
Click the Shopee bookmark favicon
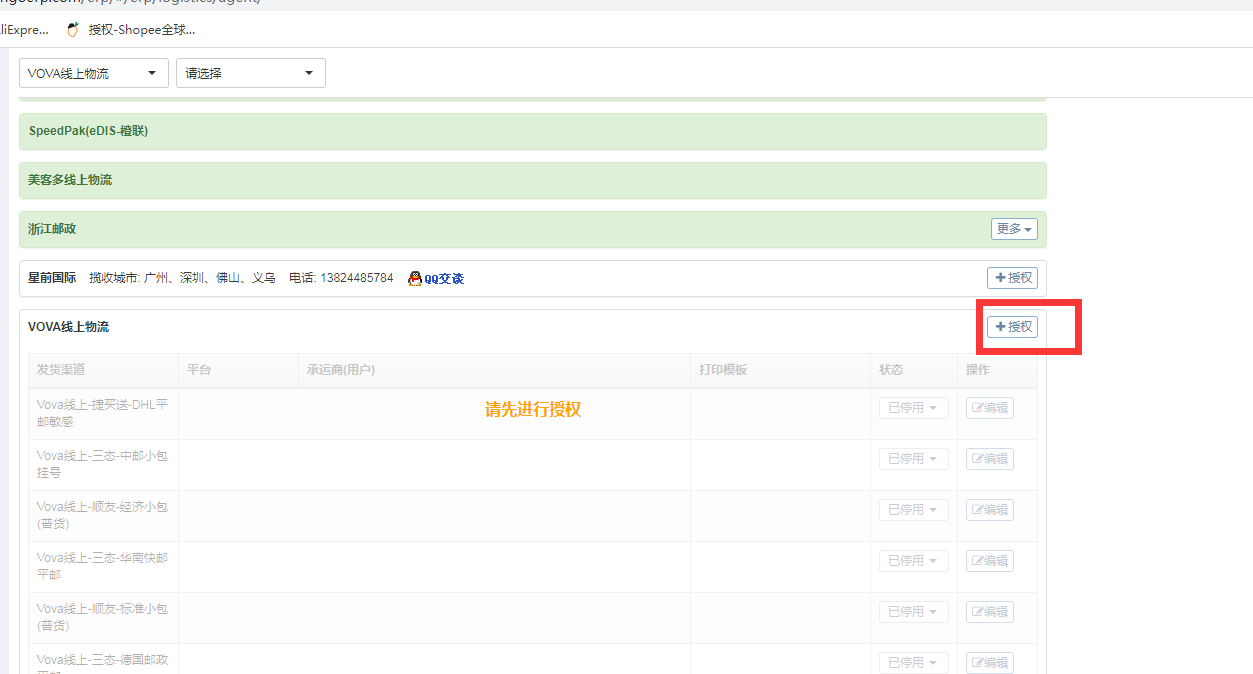click(73, 30)
